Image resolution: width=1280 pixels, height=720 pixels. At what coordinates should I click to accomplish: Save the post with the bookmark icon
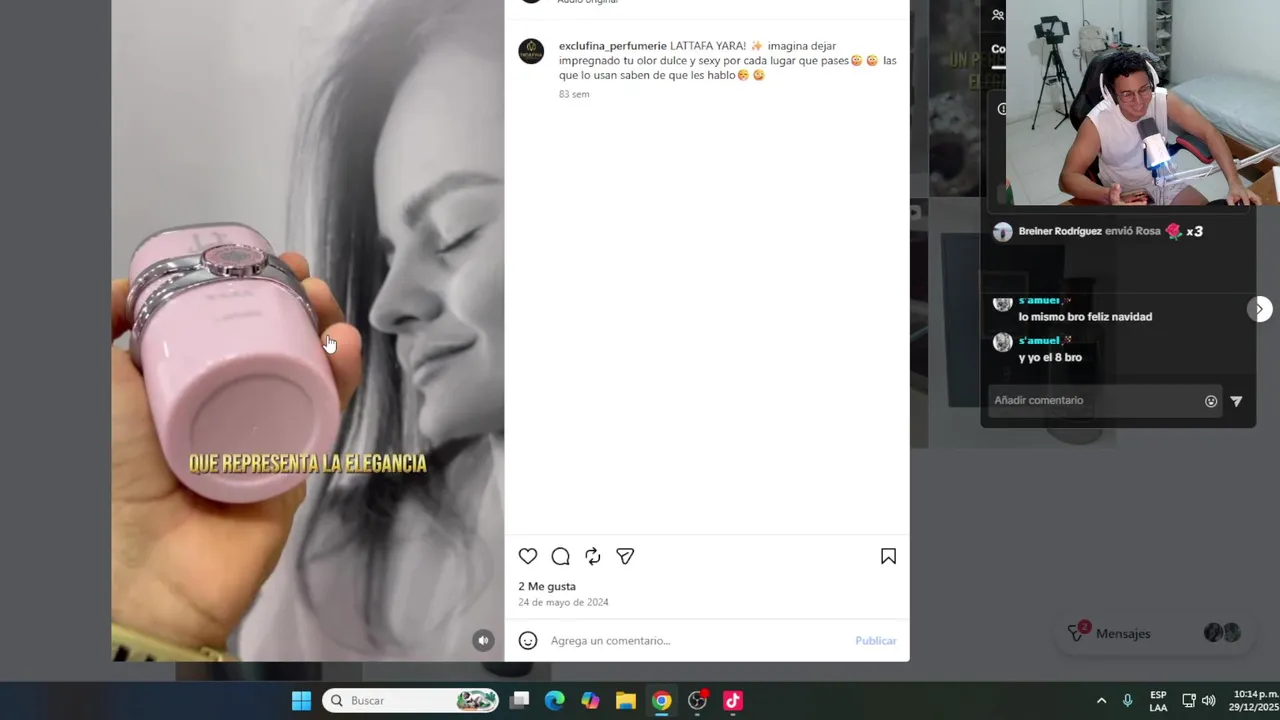888,557
